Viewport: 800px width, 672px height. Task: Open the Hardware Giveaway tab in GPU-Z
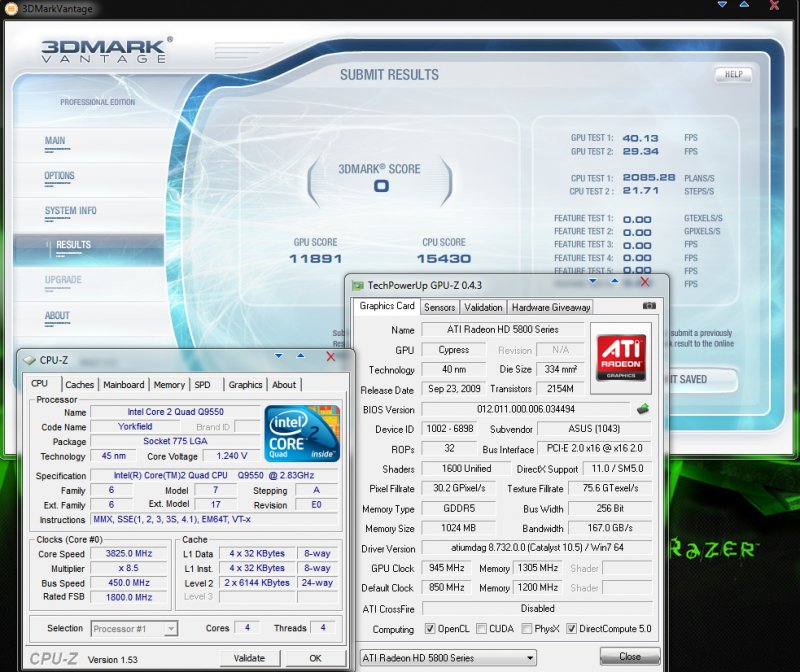(551, 307)
